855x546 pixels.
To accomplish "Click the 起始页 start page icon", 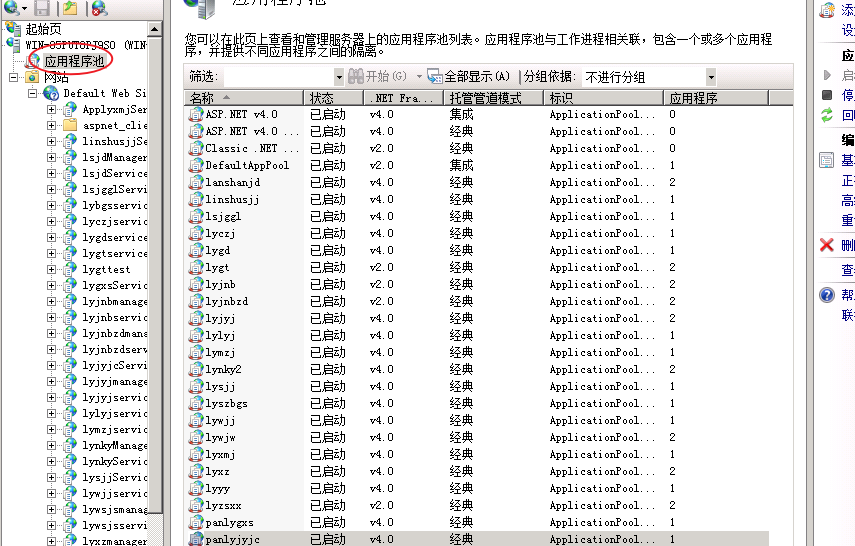I will pyautogui.click(x=13, y=29).
